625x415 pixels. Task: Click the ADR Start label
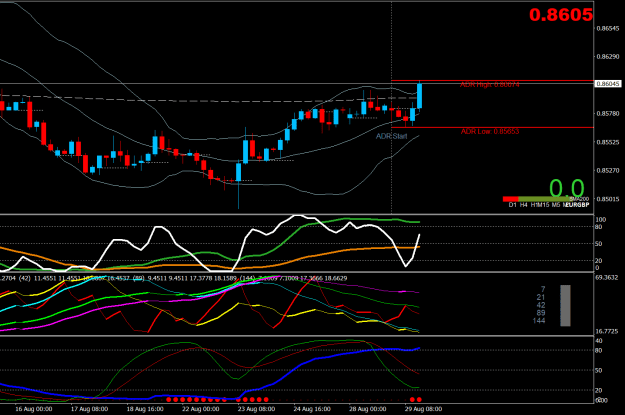391,136
